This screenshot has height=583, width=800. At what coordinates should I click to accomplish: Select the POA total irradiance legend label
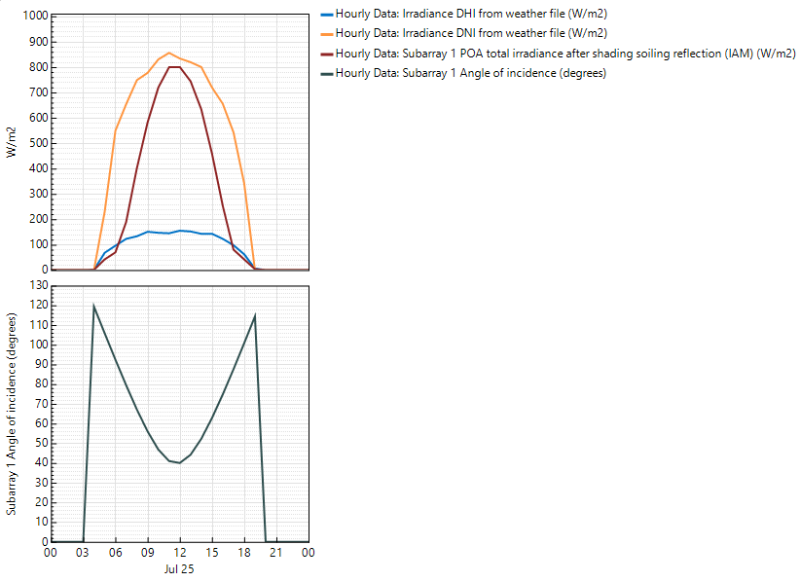coord(565,54)
